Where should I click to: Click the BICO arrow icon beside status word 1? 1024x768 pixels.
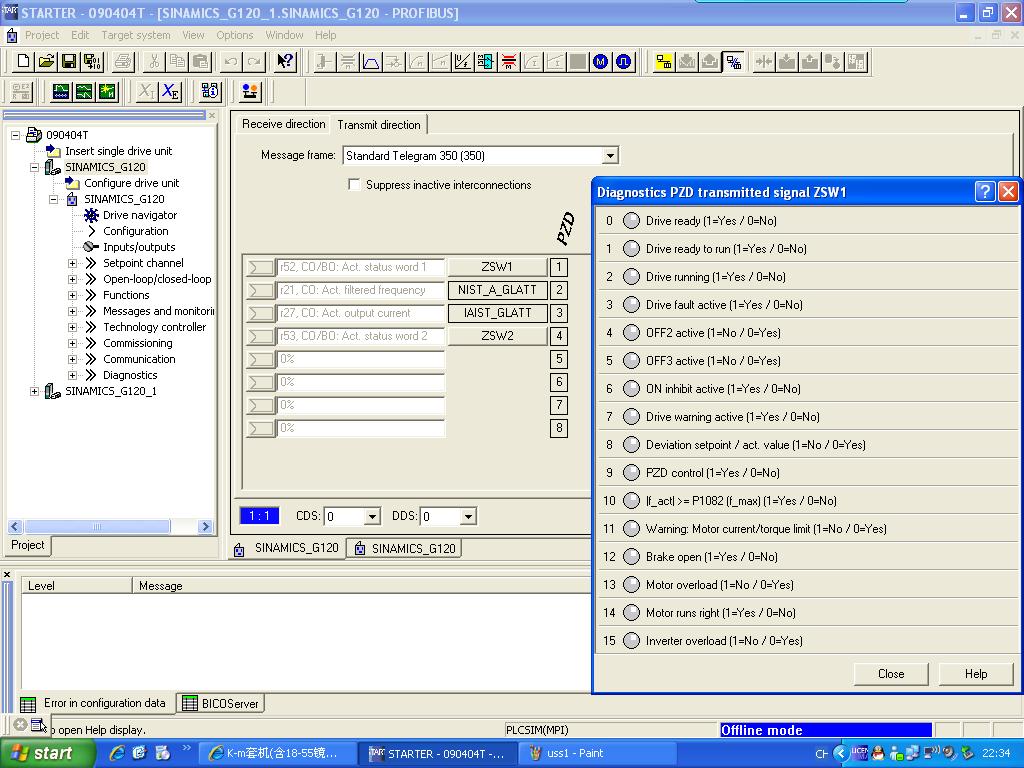261,267
